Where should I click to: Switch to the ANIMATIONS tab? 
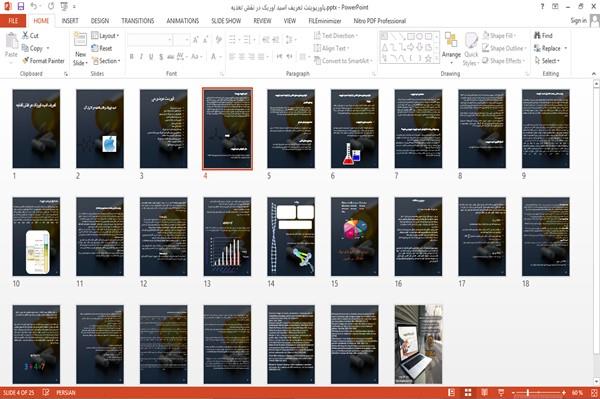click(183, 21)
